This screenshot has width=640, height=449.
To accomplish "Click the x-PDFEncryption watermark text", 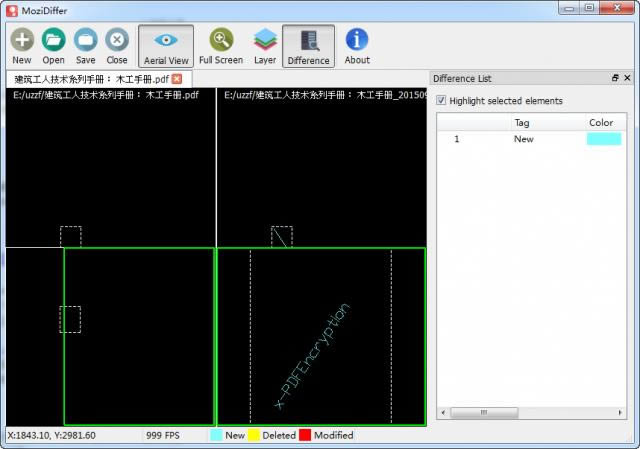I will tap(312, 356).
